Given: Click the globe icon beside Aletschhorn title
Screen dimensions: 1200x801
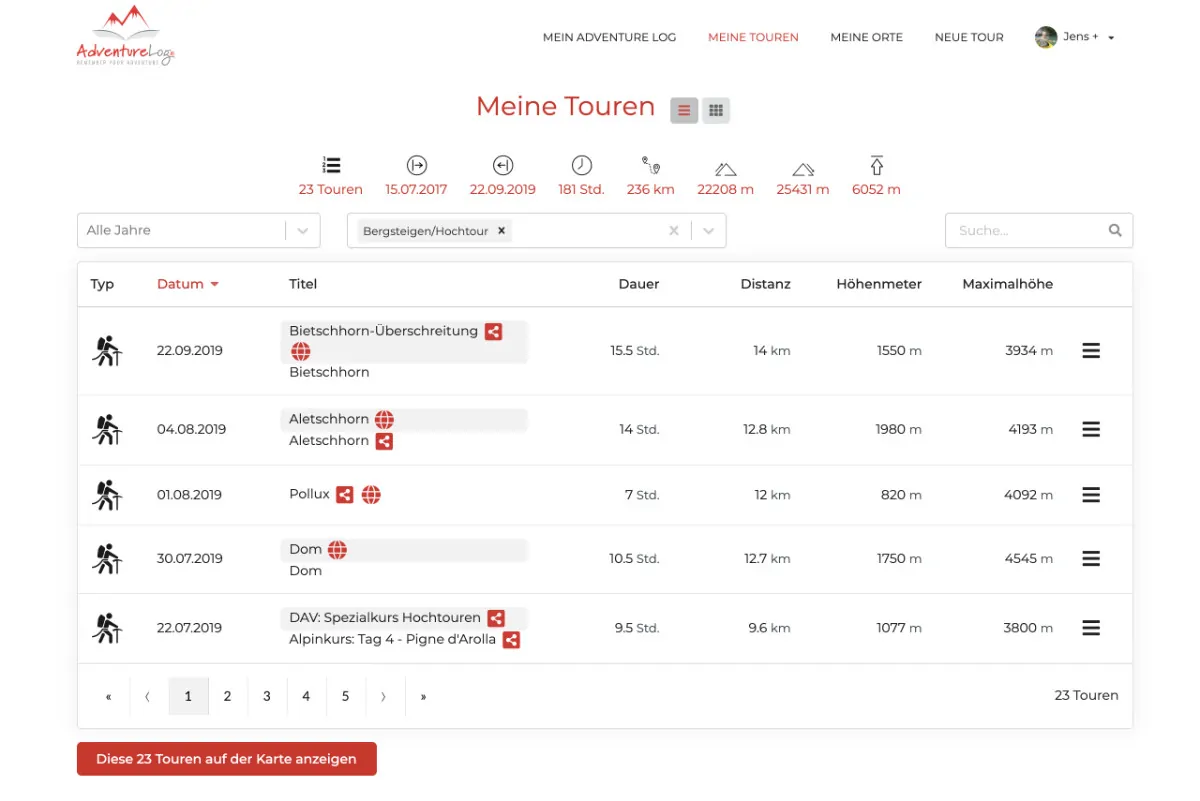Looking at the screenshot, I should (x=384, y=419).
